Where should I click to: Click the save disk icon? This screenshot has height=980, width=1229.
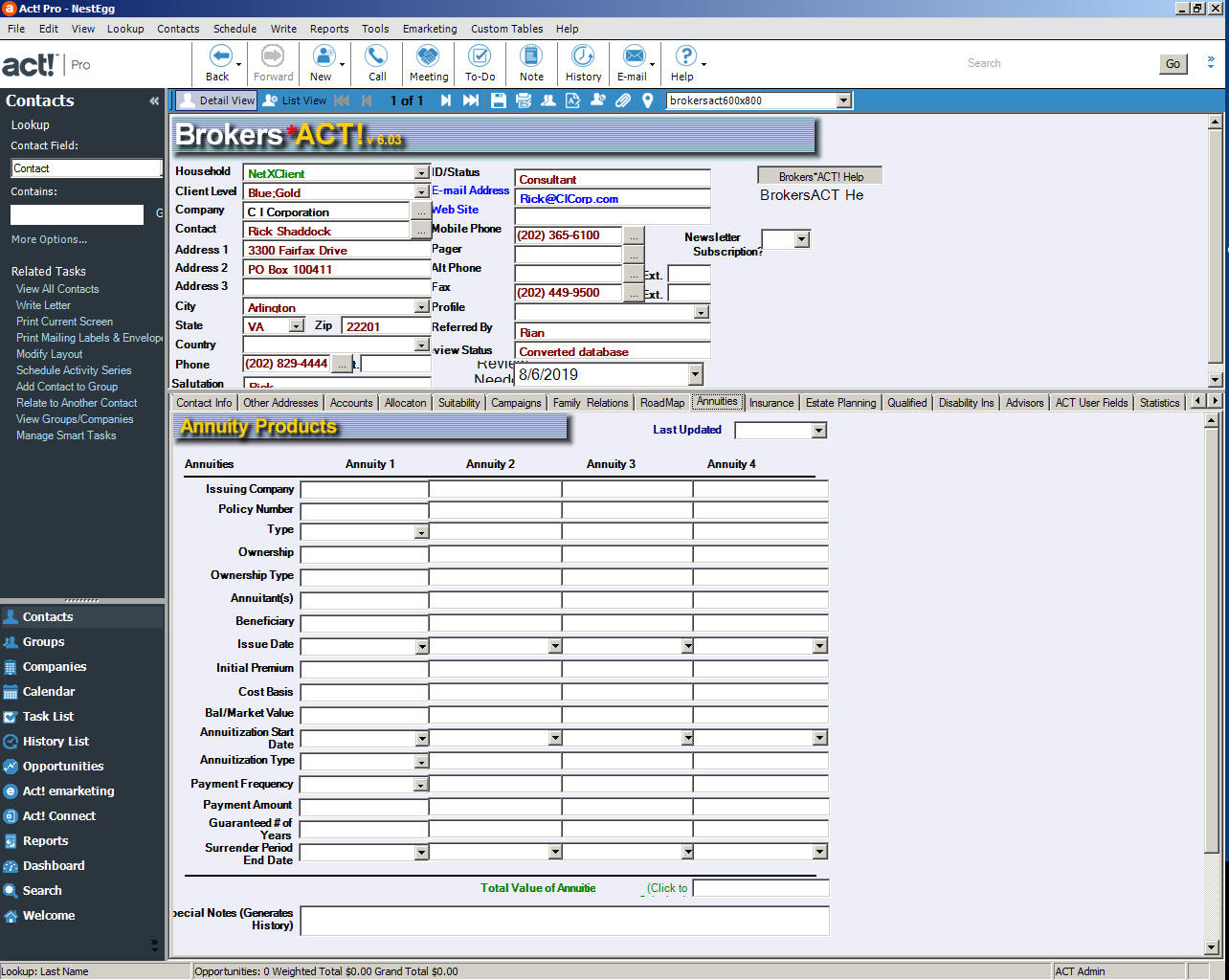coord(499,100)
